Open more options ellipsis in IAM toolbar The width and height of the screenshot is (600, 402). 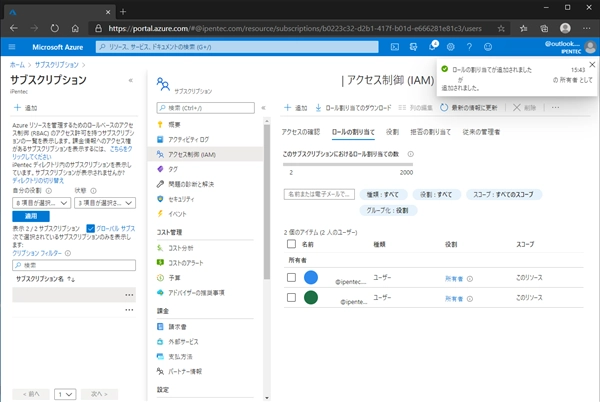(x=555, y=108)
